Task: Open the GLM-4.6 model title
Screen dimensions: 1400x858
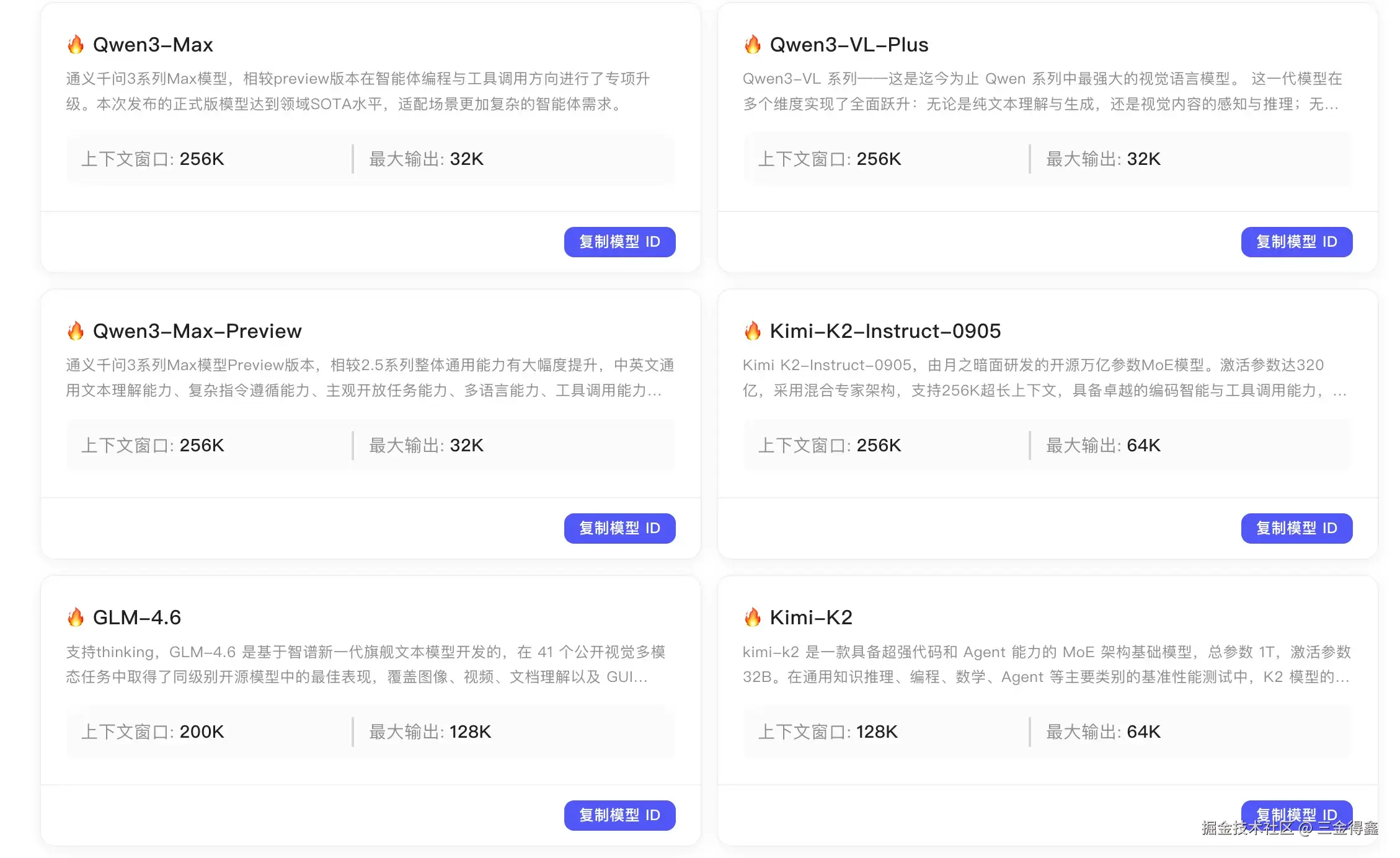Action: tap(136, 617)
